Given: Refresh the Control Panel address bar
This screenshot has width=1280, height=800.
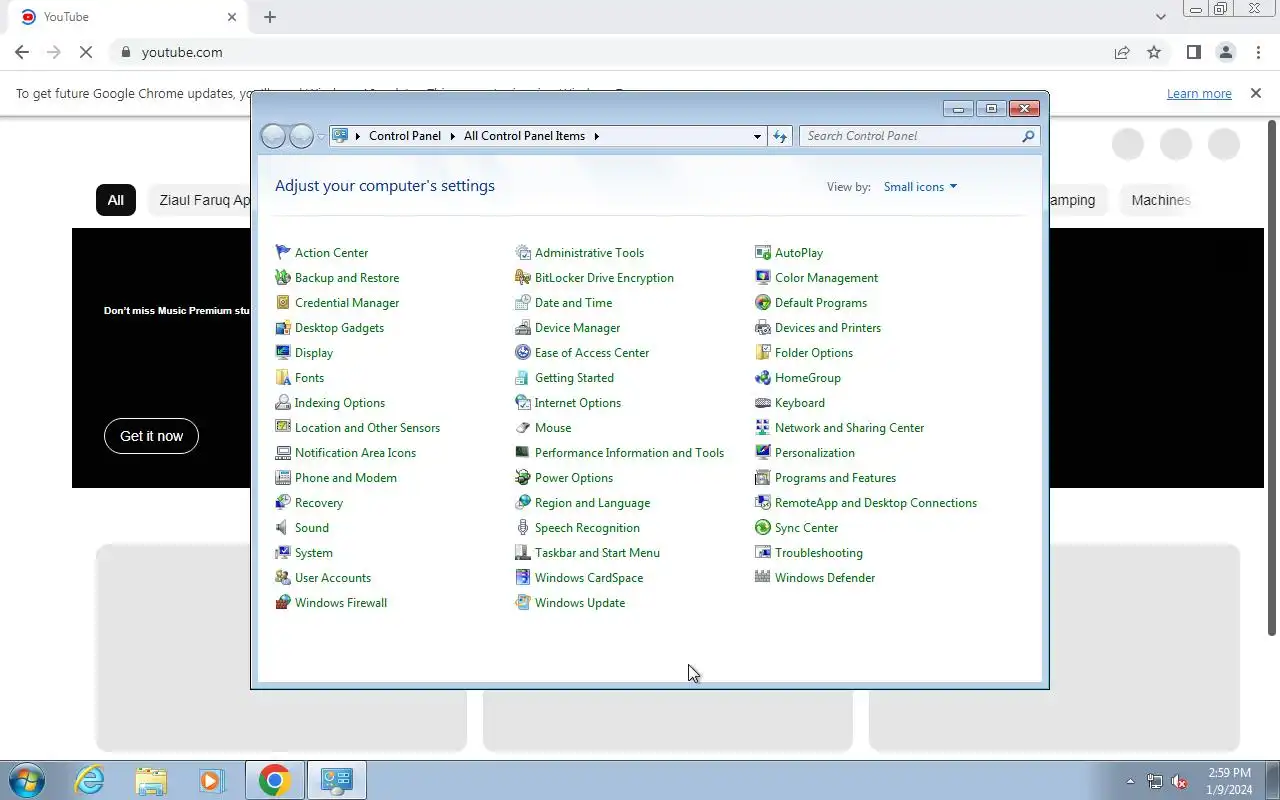Looking at the screenshot, I should [x=780, y=136].
